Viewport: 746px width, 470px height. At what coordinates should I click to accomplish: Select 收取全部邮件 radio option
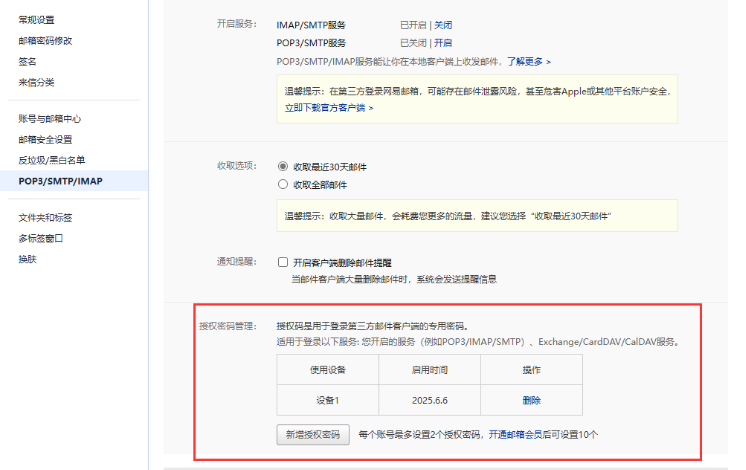(283, 185)
